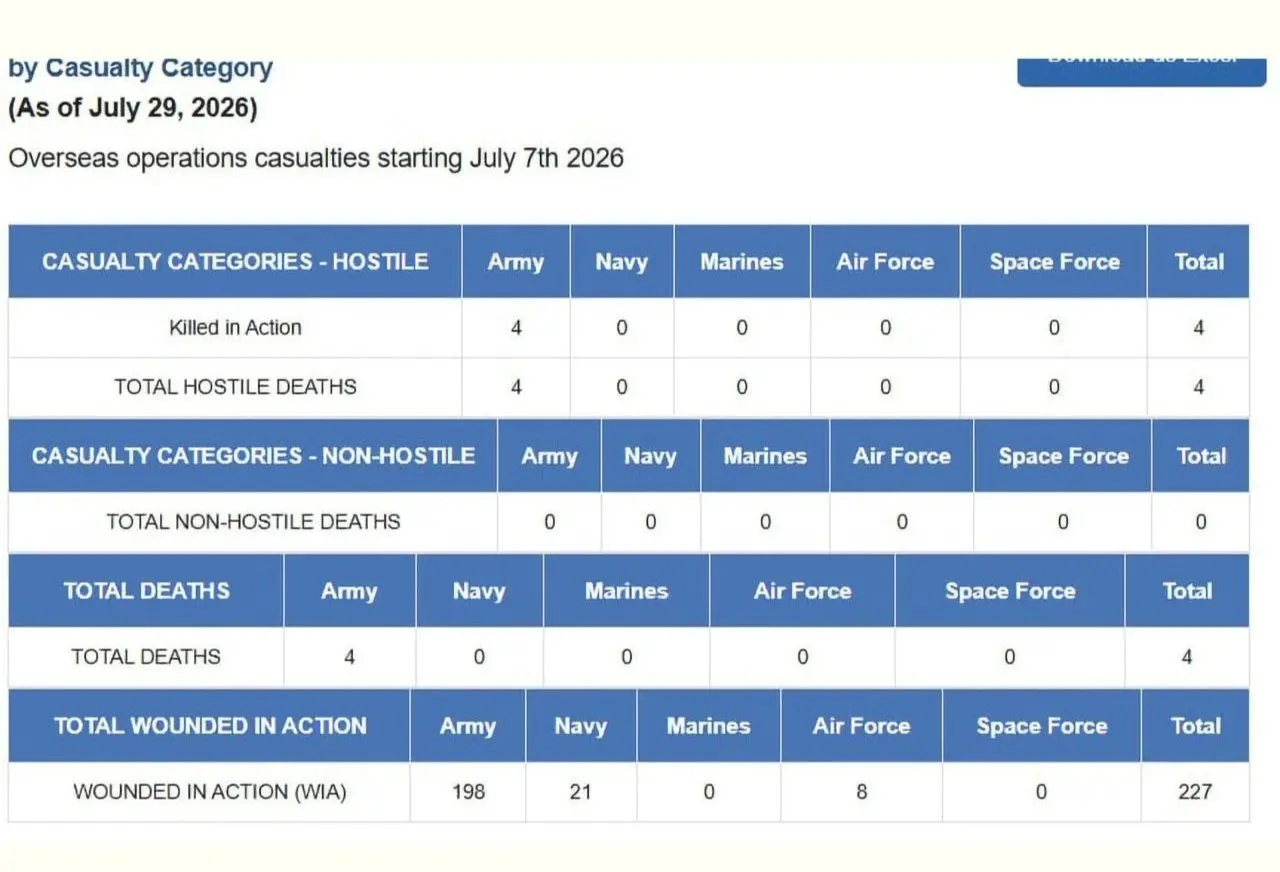
Task: Select the Wounded in Action (WIA) label
Action: 210,792
